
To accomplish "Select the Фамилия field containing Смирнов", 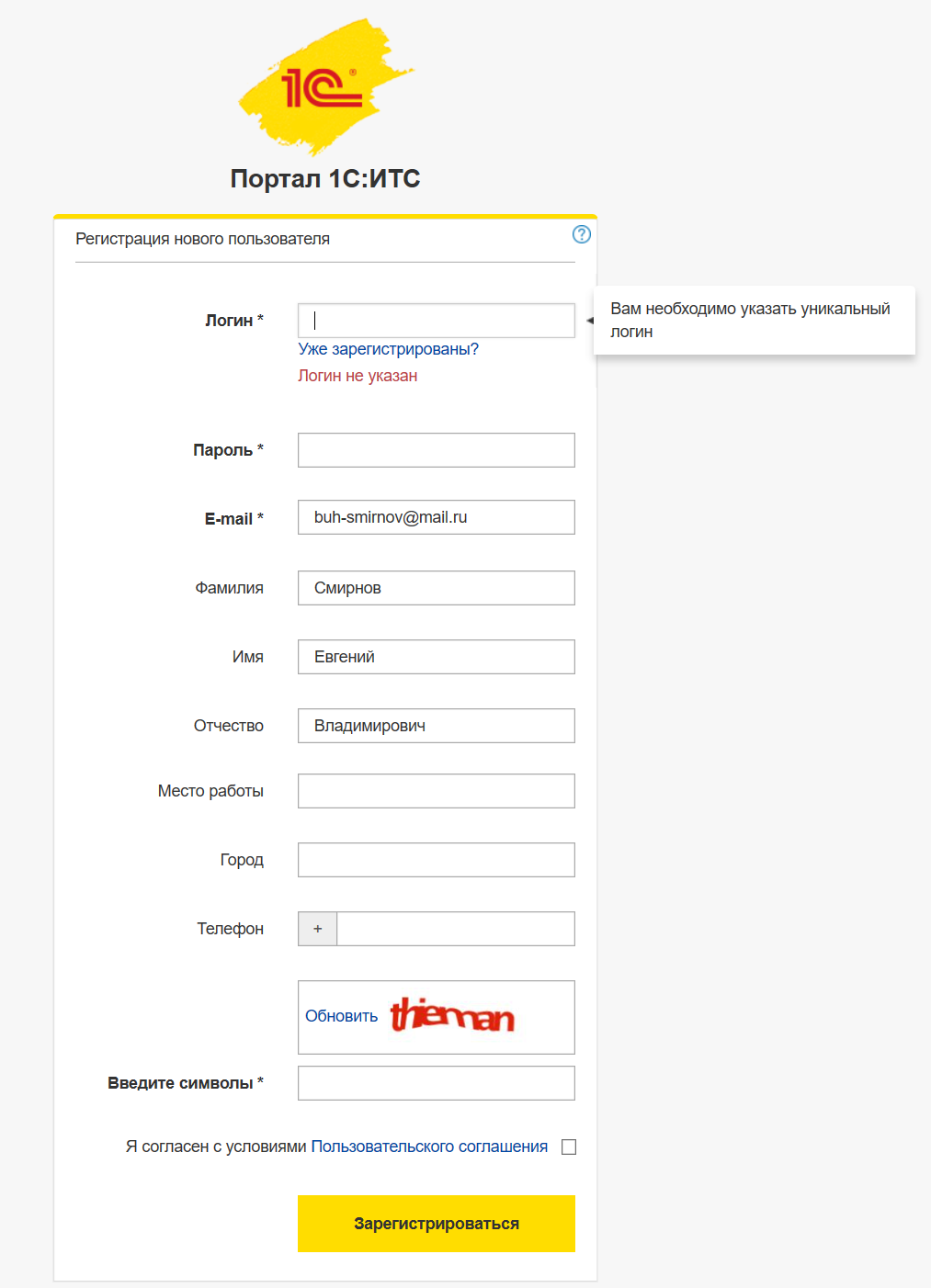I will coord(437,588).
